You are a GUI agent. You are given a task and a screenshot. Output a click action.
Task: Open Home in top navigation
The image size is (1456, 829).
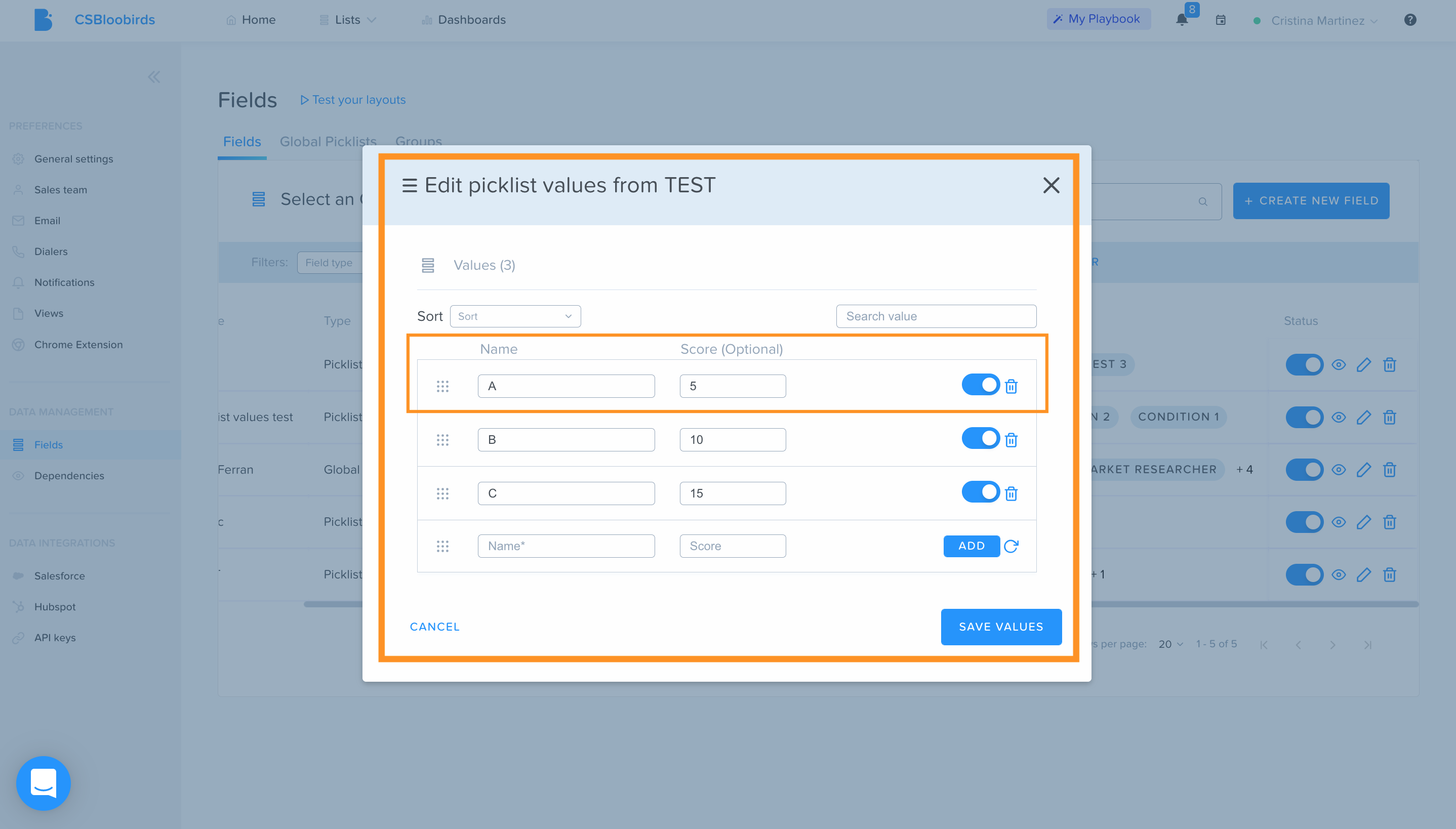click(251, 20)
